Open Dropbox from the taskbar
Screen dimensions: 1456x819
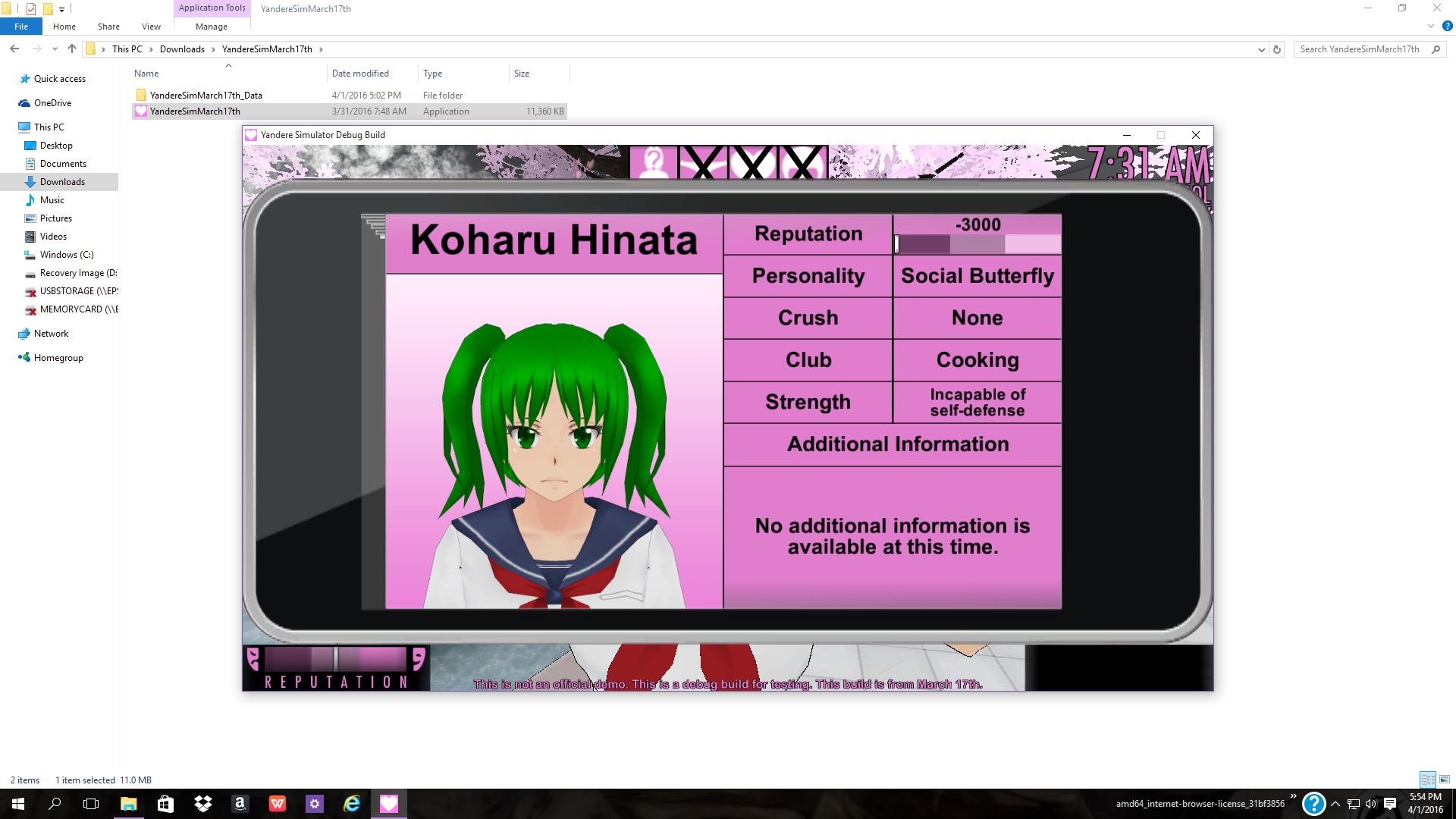(x=202, y=804)
